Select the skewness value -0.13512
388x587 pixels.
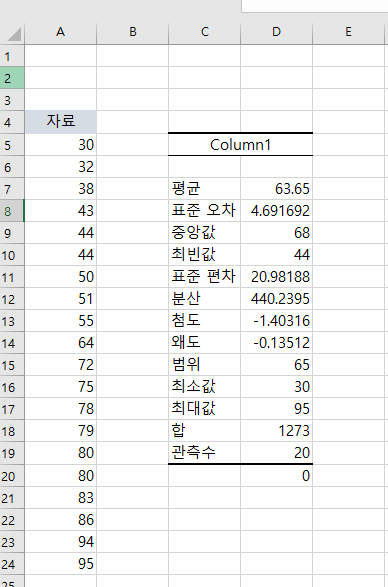(276, 343)
